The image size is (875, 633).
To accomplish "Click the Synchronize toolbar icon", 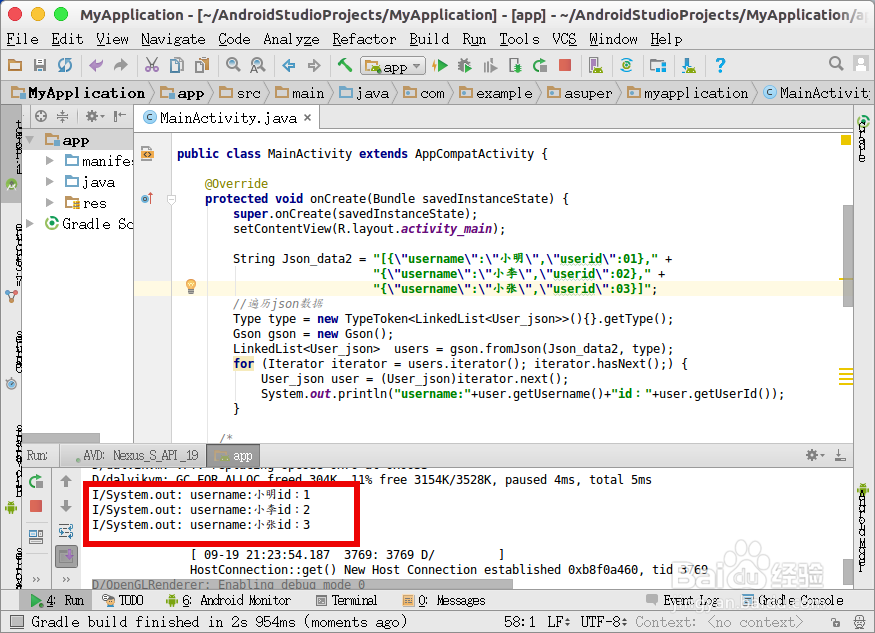I will [65, 65].
